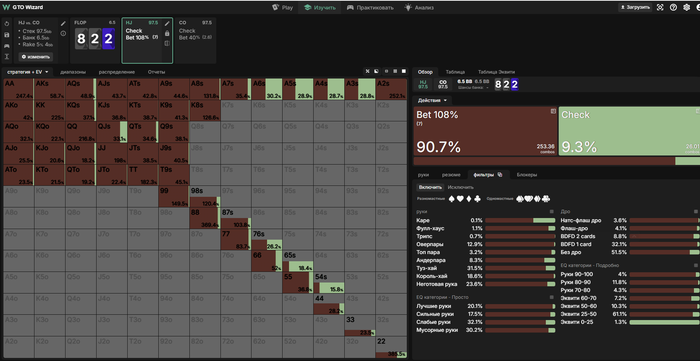Click pencil edit icon next to HJ vs. CO
The image size is (700, 361).
point(63,23)
